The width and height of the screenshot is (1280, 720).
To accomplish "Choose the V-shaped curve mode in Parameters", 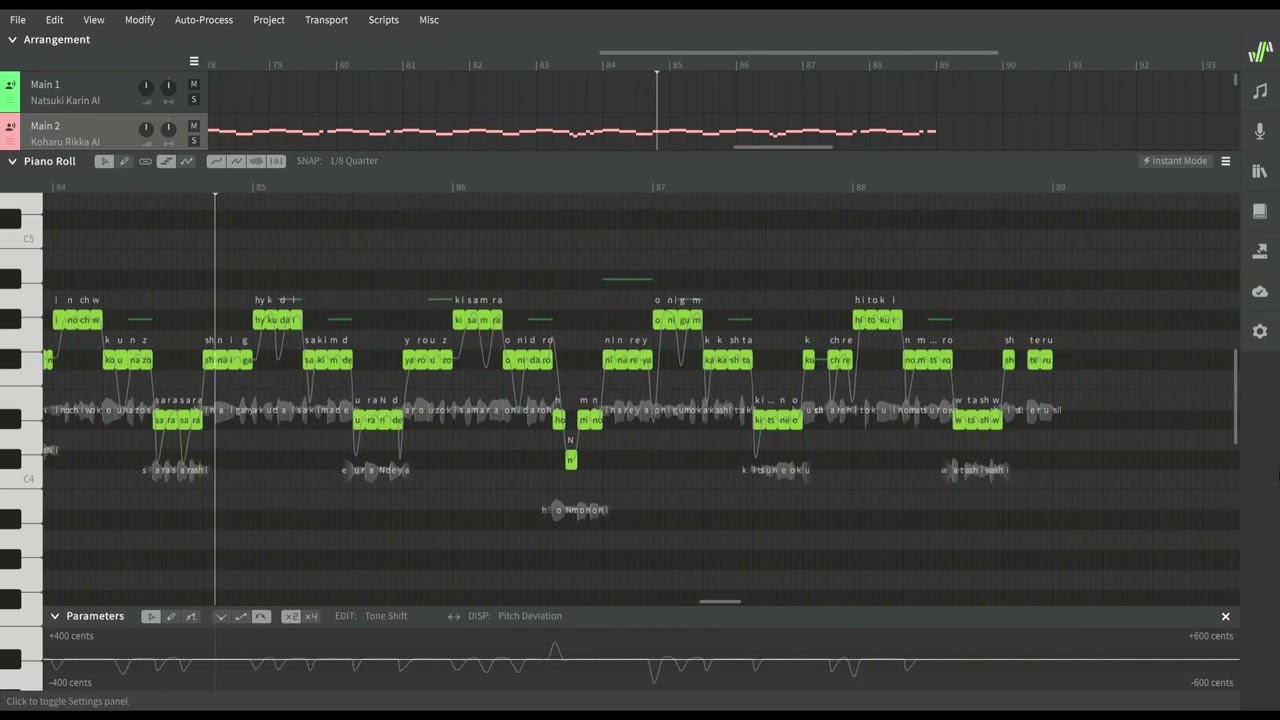I will click(221, 616).
